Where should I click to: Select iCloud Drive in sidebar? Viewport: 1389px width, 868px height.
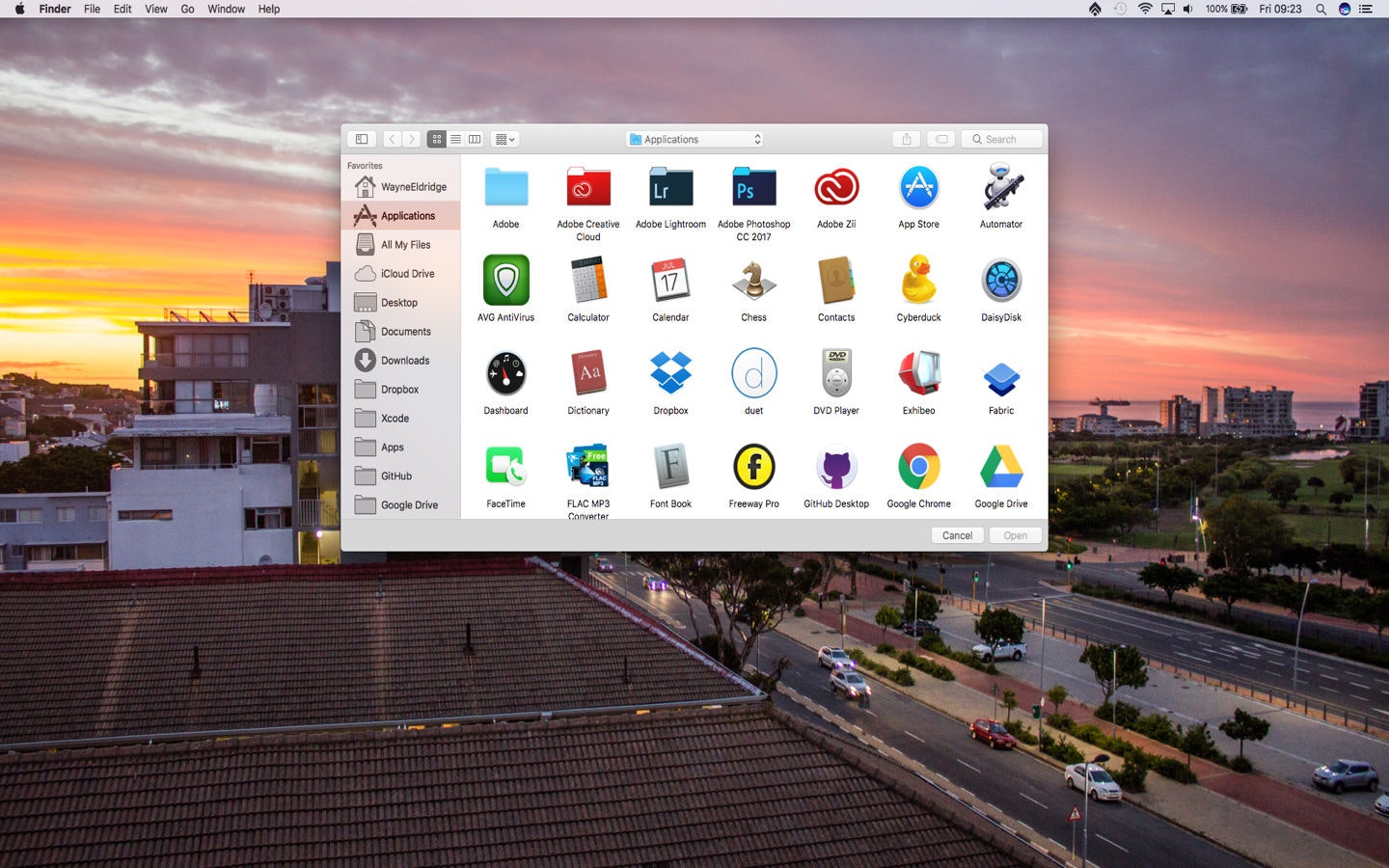coord(400,274)
